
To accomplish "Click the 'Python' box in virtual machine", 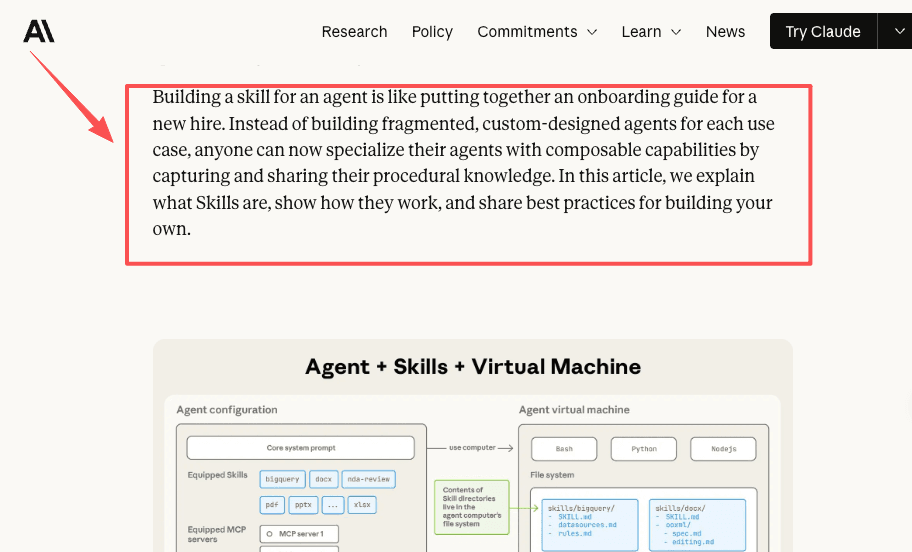I will [644, 449].
